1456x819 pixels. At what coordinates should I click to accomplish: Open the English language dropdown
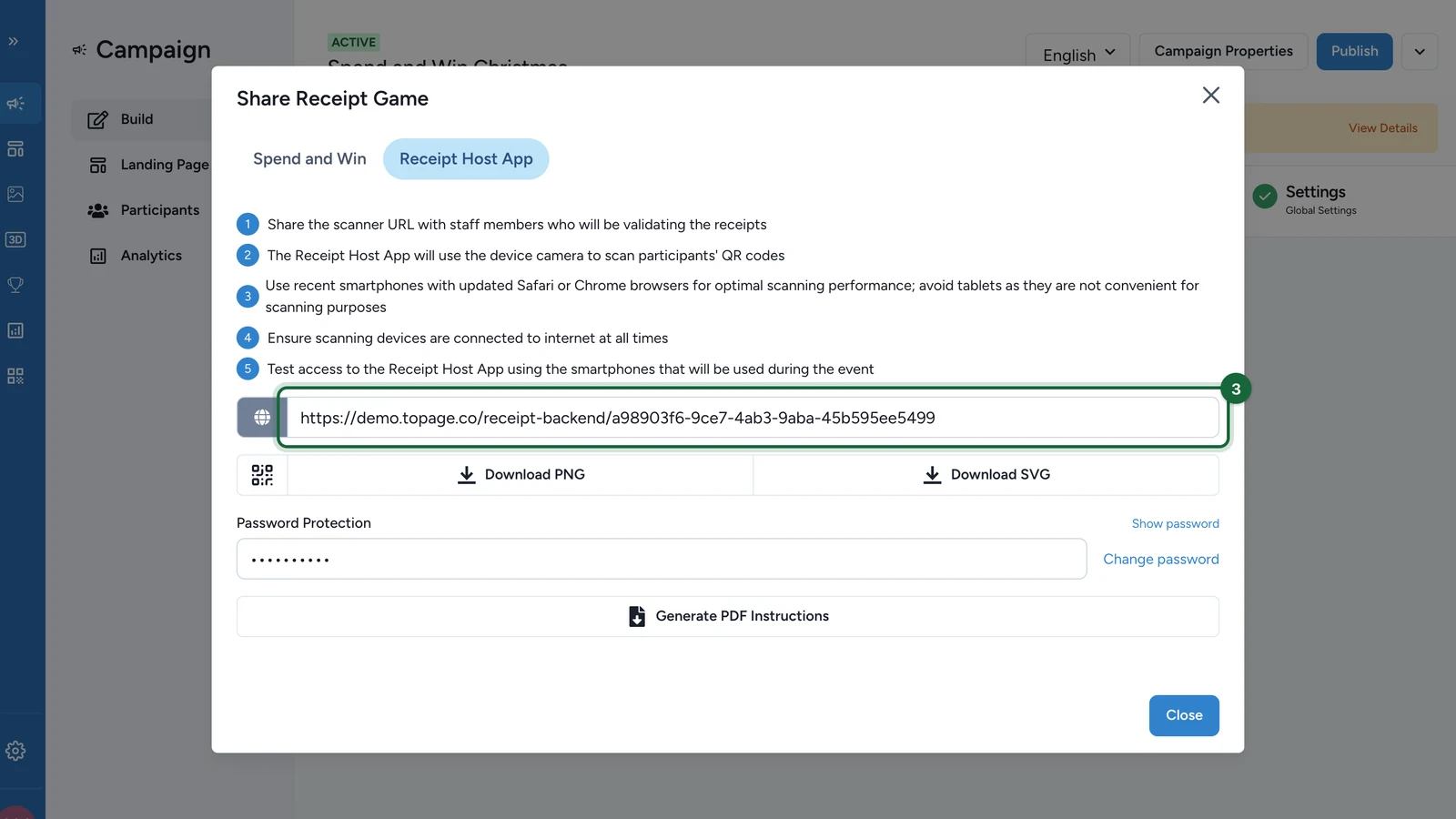coord(1078,53)
